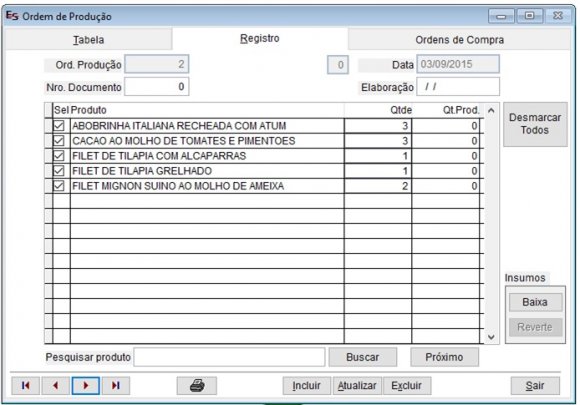Click Qt.Prod. cell for FILET DE TILAPIA GRELHADO
The height and width of the screenshot is (405, 580).
445,171
